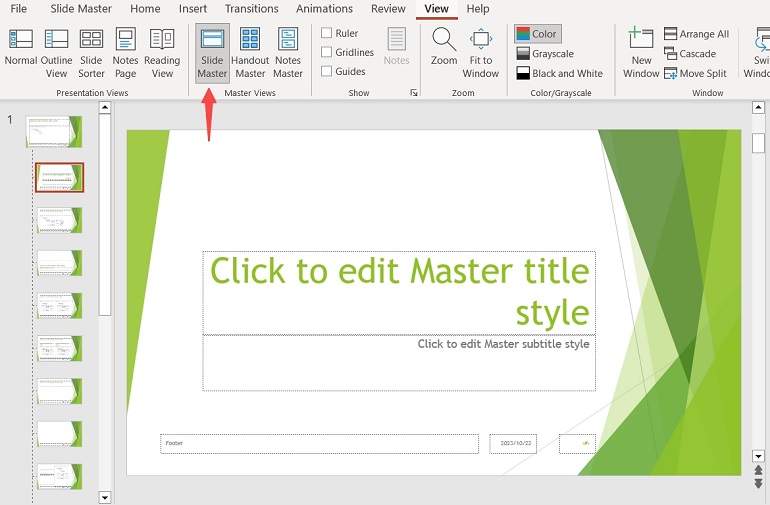Open Handout Master view

point(250,52)
